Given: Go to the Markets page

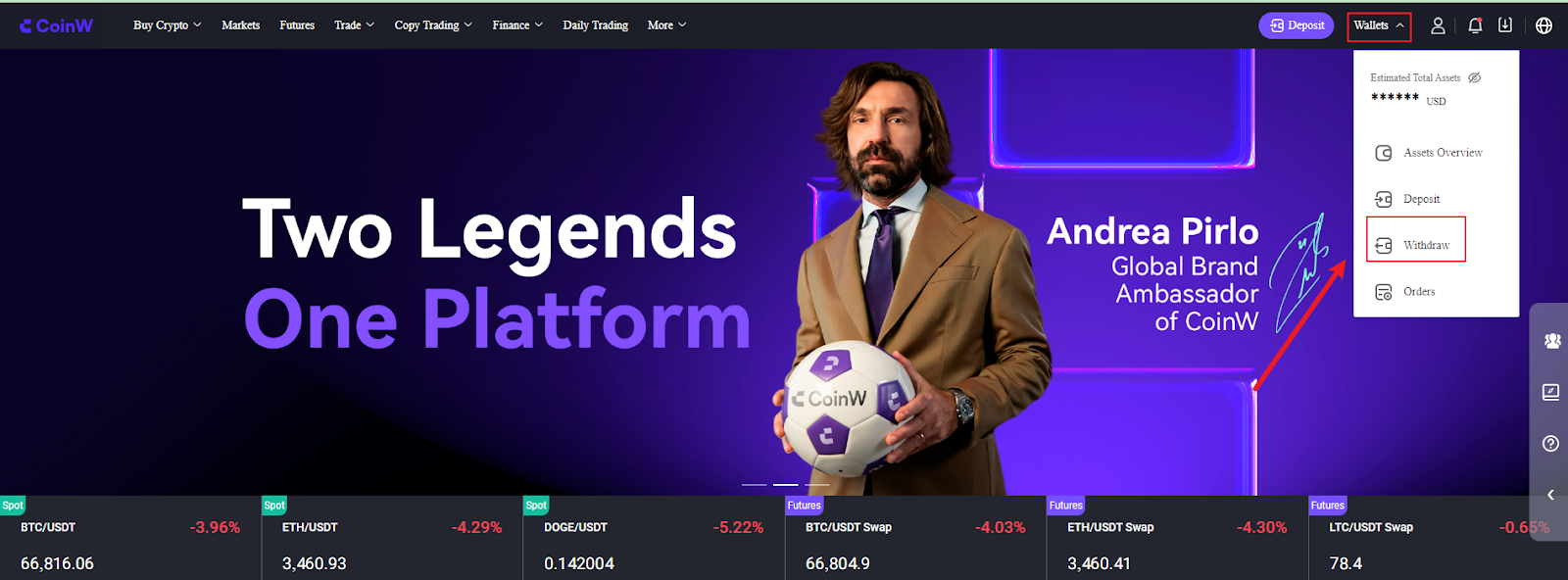Looking at the screenshot, I should (x=241, y=25).
